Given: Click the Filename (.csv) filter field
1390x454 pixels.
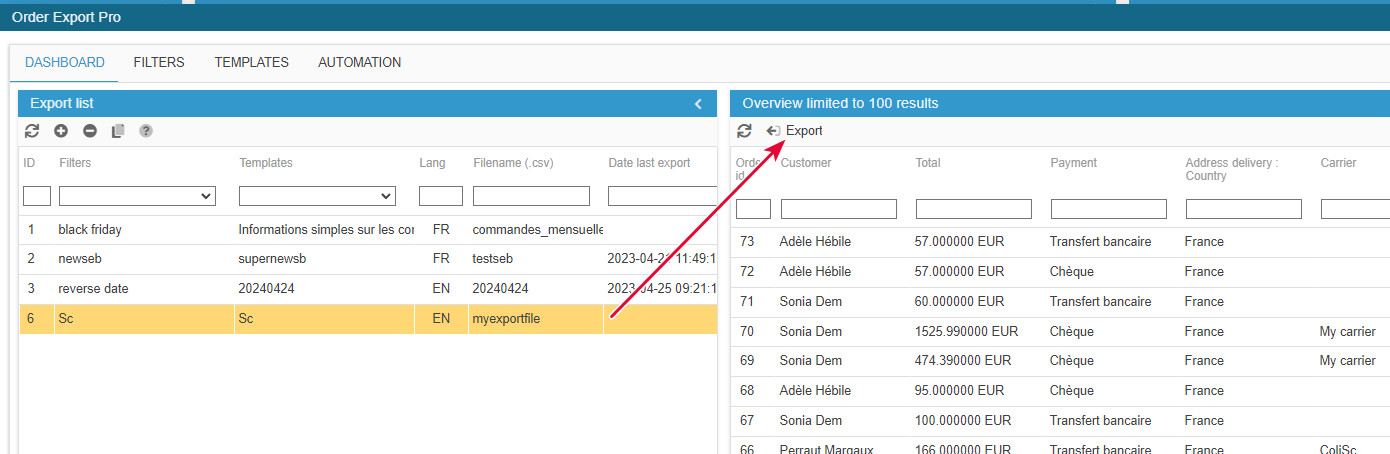Looking at the screenshot, I should point(531,196).
